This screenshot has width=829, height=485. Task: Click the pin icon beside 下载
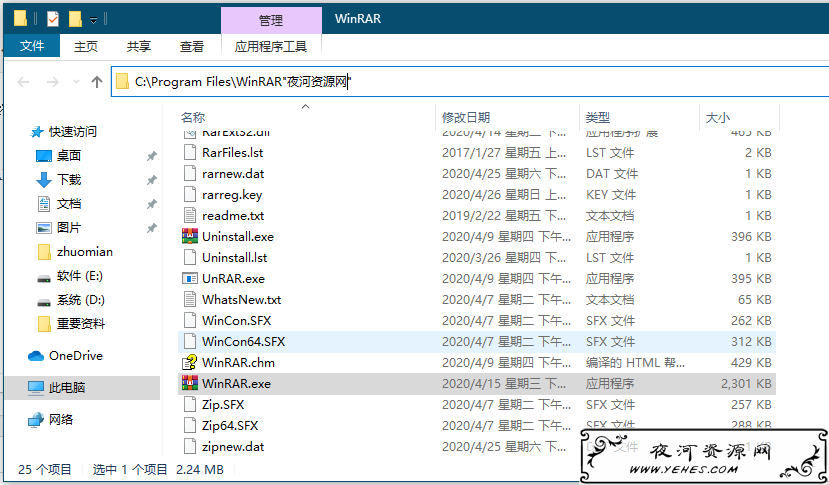pos(151,180)
